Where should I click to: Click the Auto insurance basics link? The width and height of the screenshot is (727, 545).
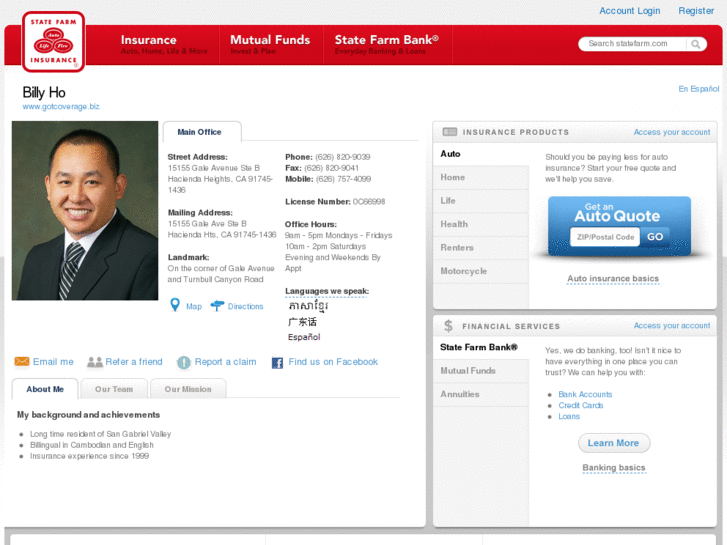(613, 279)
